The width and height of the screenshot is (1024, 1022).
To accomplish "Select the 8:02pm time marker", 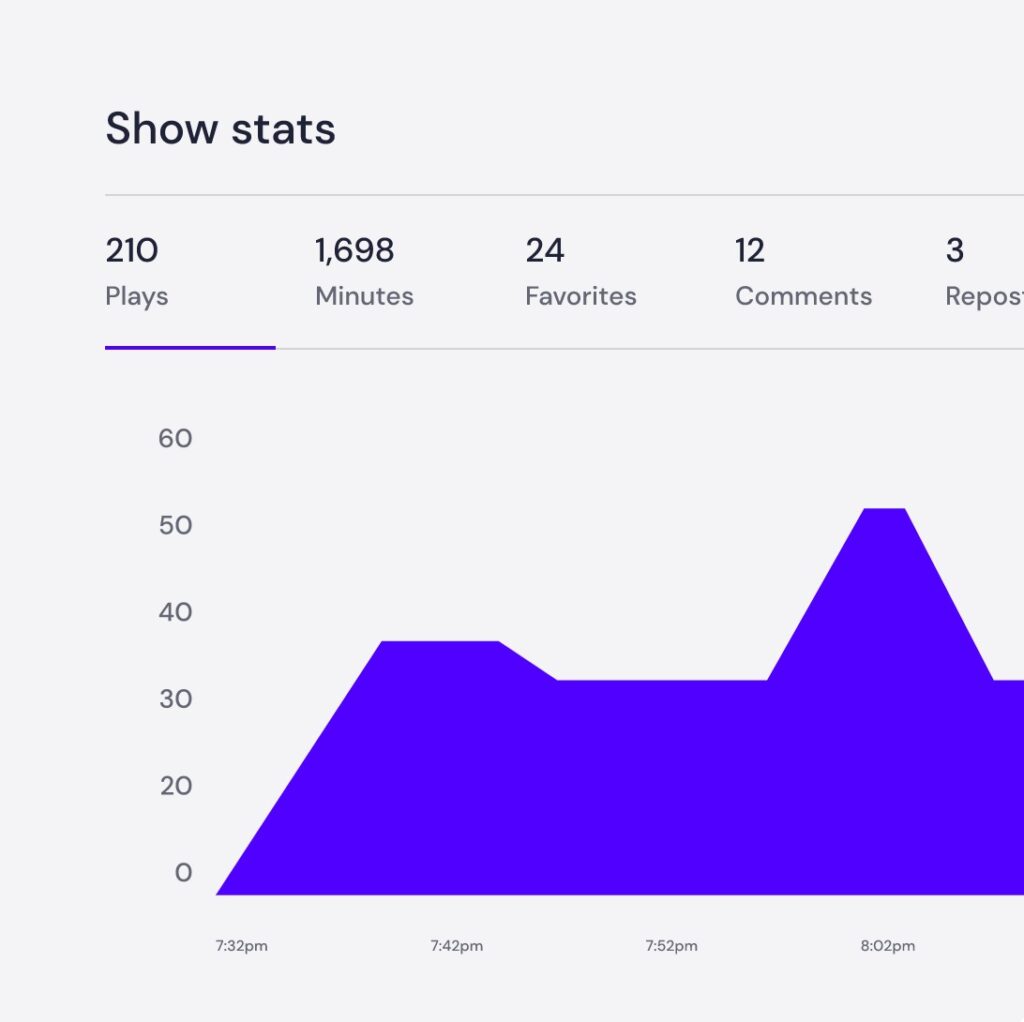I will [887, 945].
